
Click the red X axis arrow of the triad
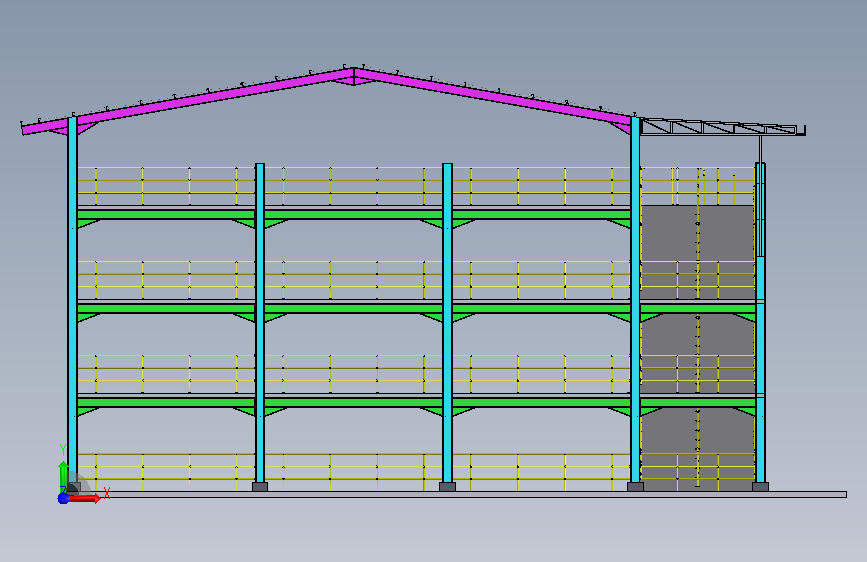[84, 498]
